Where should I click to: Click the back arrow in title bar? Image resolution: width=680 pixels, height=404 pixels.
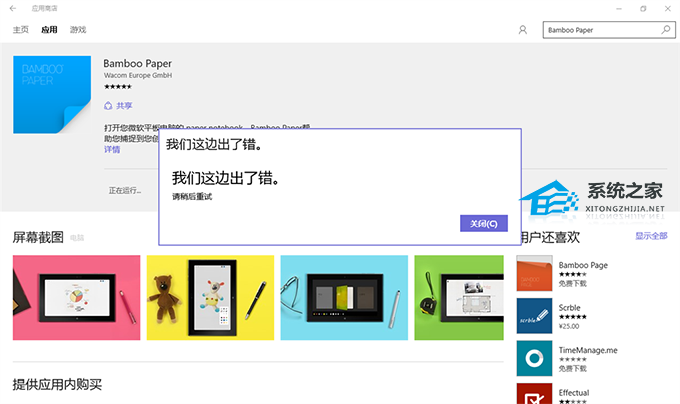(13, 8)
